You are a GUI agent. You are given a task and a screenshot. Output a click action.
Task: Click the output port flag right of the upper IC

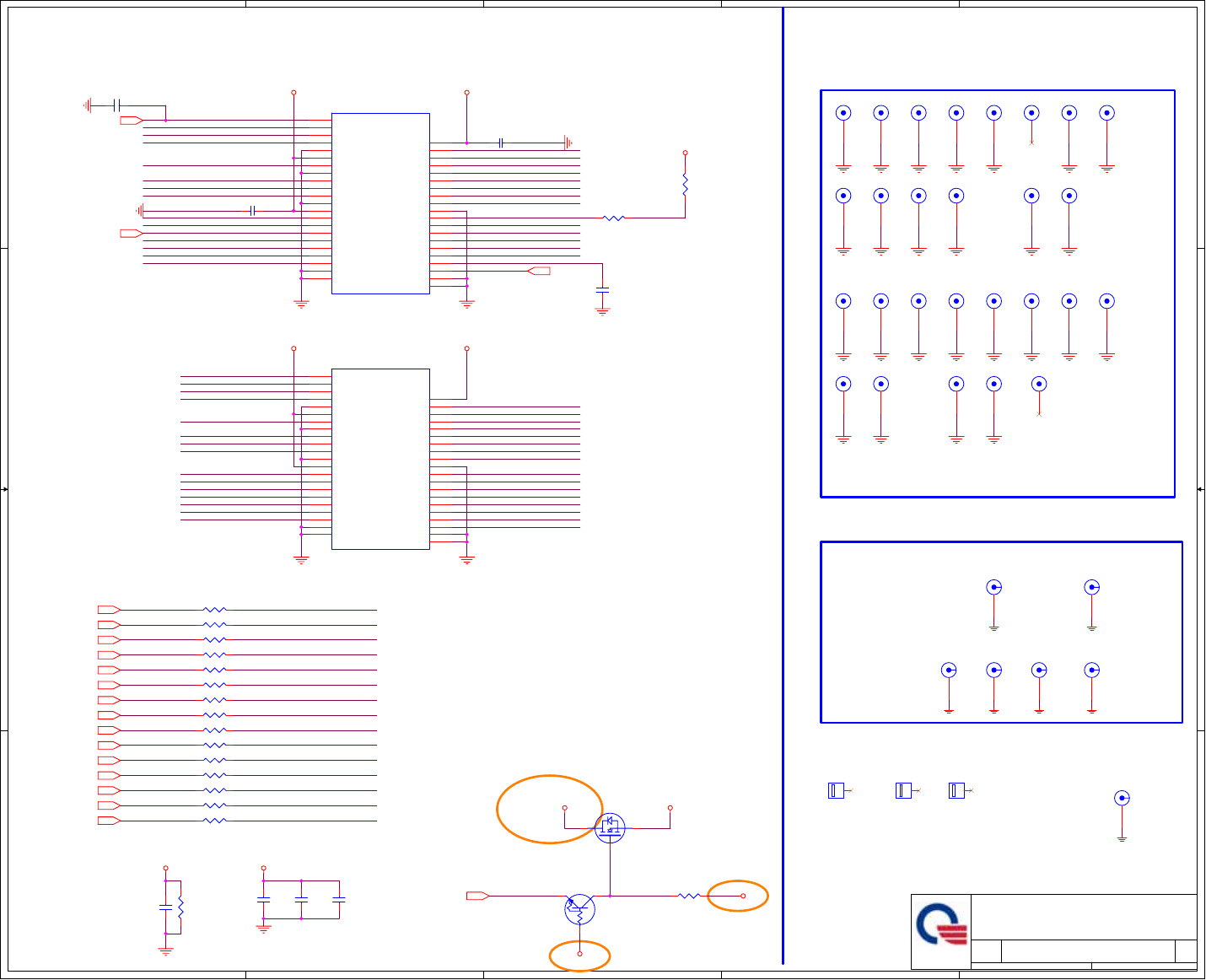pos(539,271)
